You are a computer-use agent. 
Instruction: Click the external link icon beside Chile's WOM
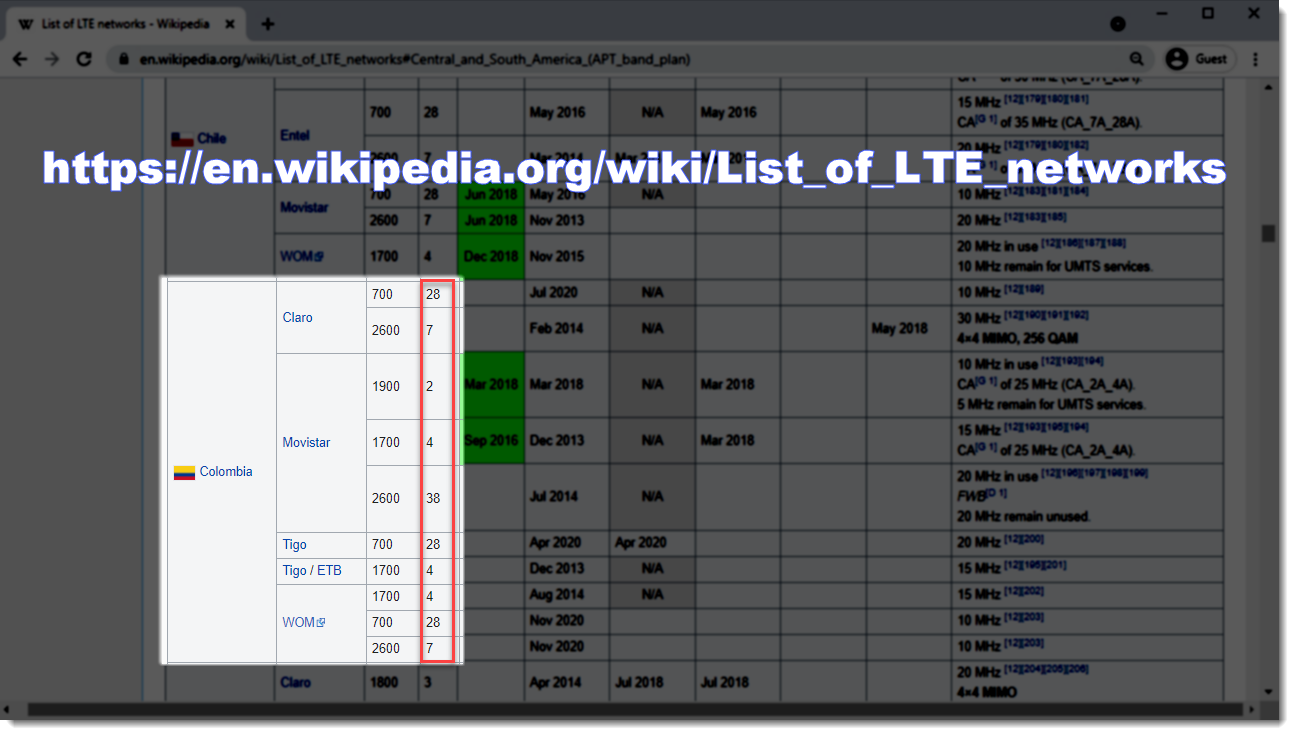click(x=319, y=257)
